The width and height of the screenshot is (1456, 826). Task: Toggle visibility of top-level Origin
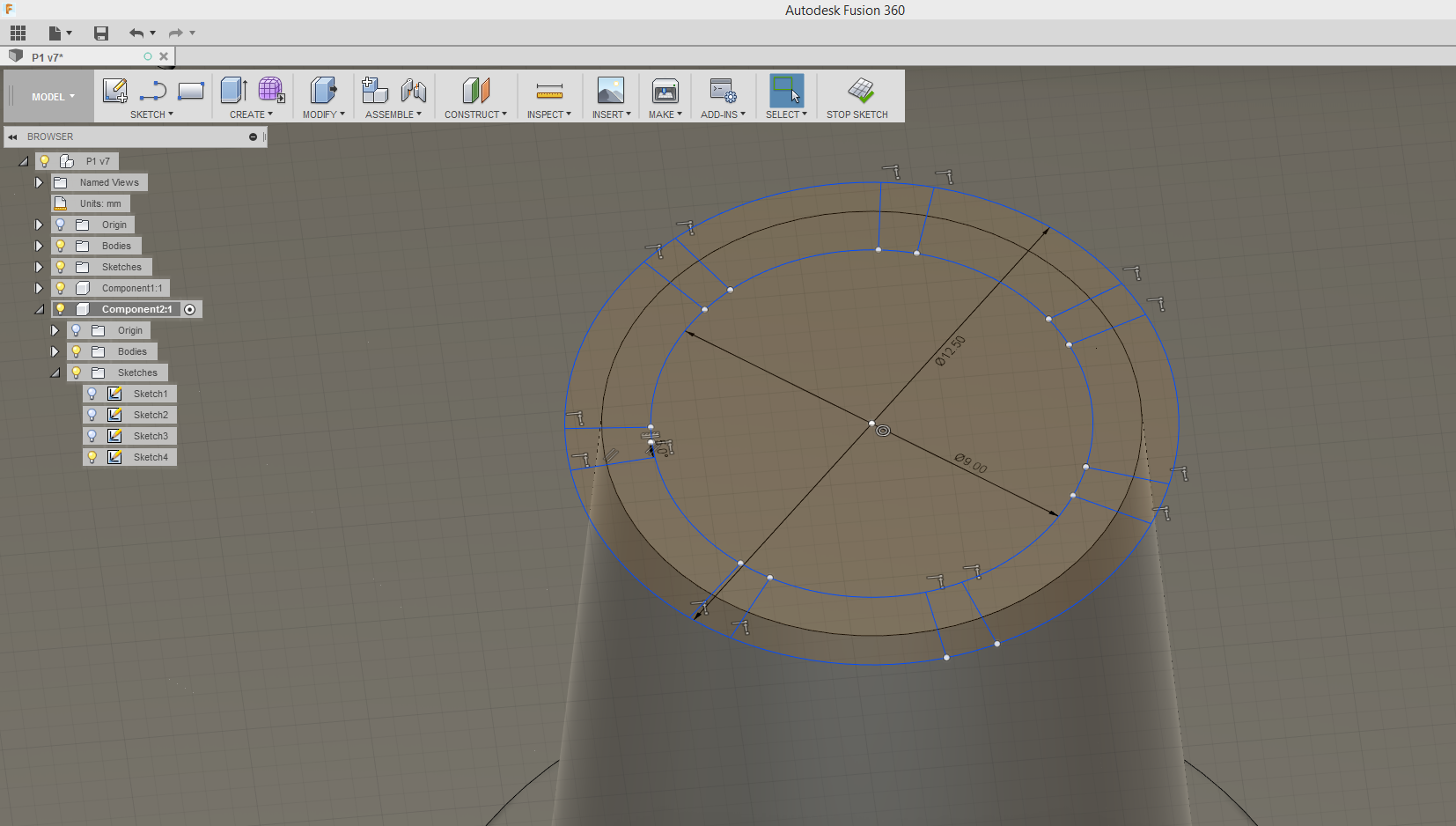click(61, 225)
